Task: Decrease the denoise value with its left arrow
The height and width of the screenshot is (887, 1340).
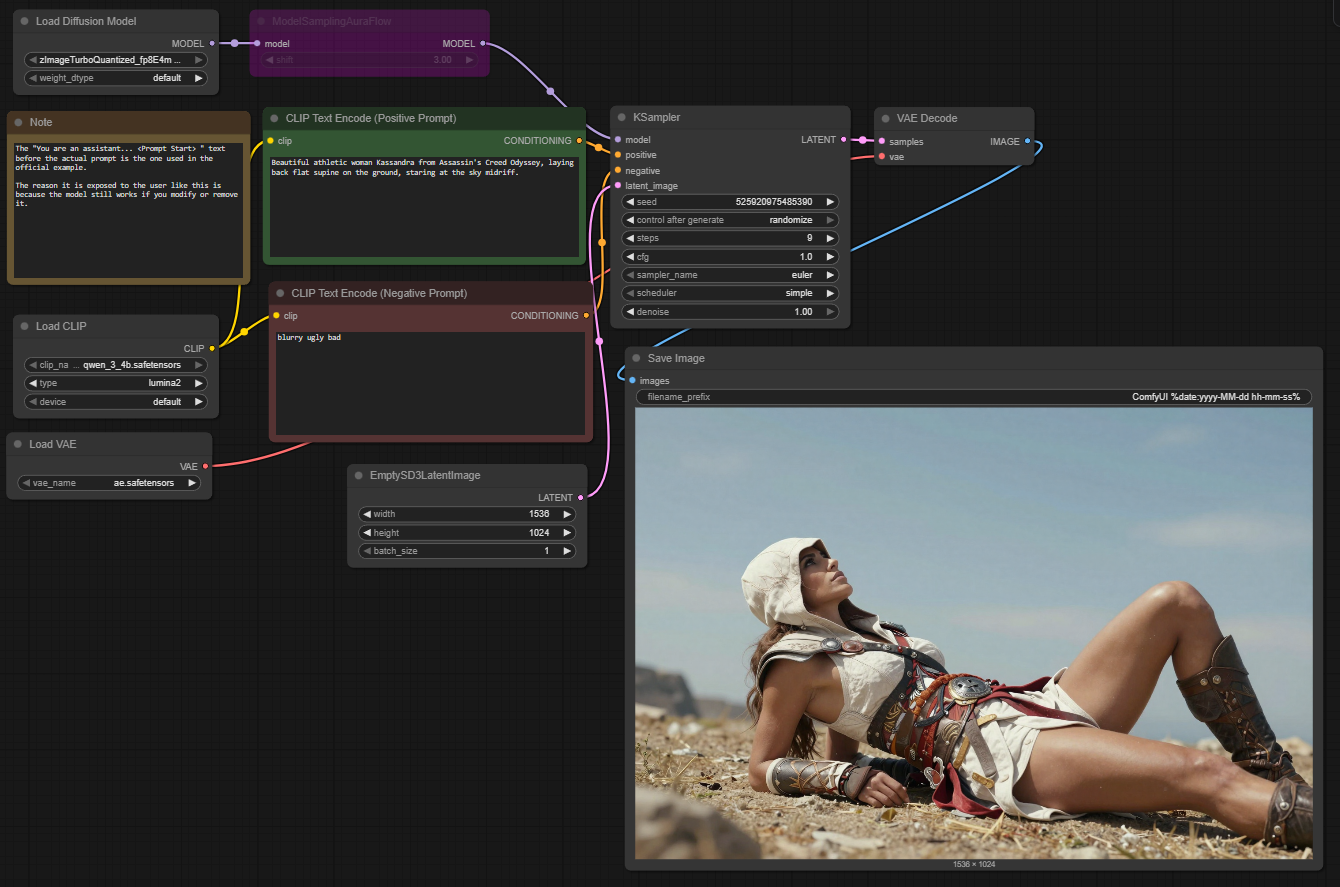Action: pyautogui.click(x=630, y=312)
